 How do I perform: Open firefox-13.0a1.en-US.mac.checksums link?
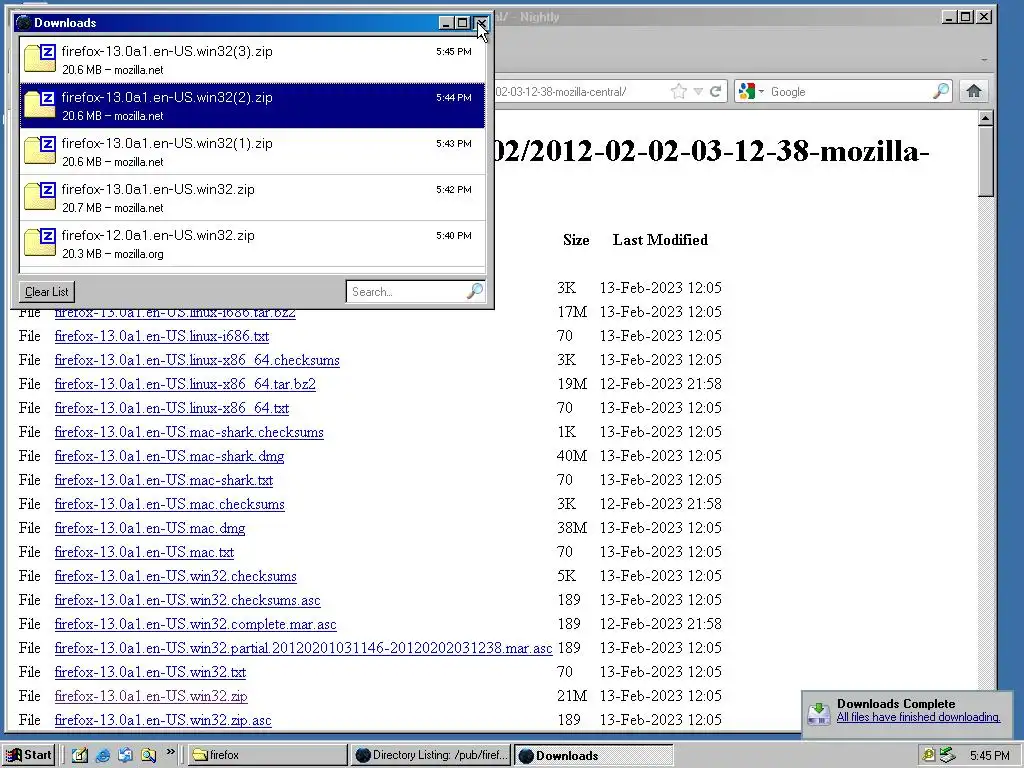[x=169, y=504]
